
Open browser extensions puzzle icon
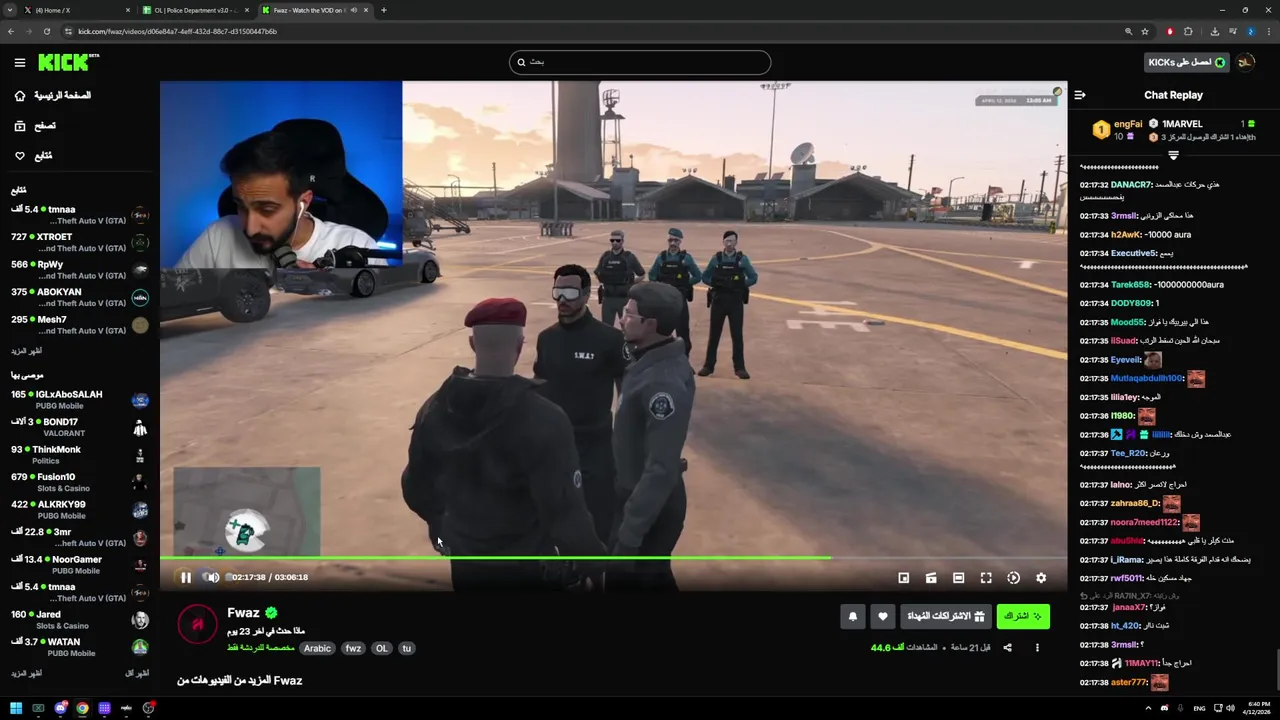coord(1188,31)
